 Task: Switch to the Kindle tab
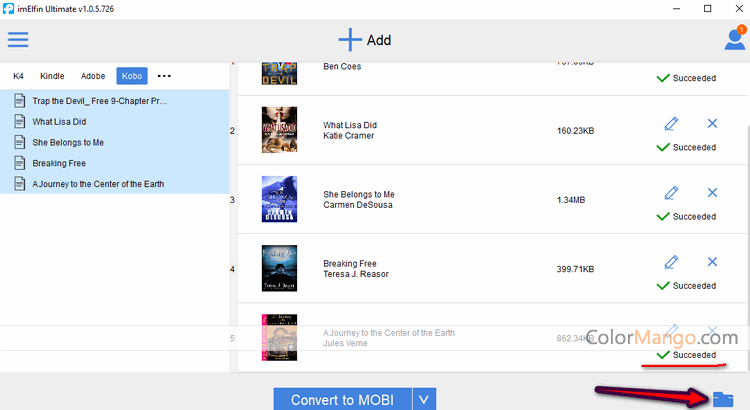click(x=52, y=76)
